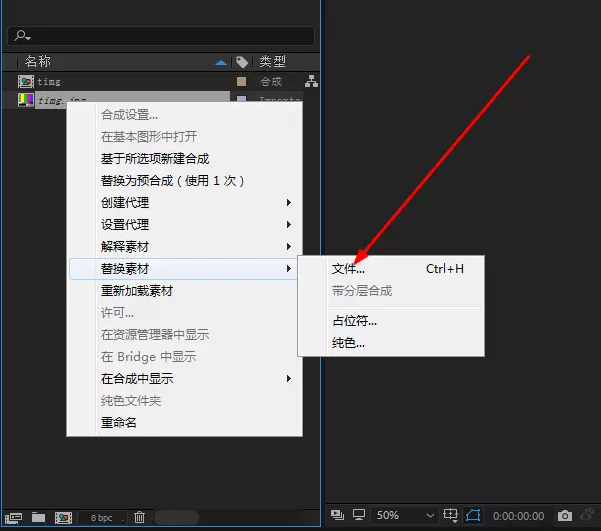Click the Interpret Footage icon at bottom
The image size is (601, 531).
pos(13,518)
